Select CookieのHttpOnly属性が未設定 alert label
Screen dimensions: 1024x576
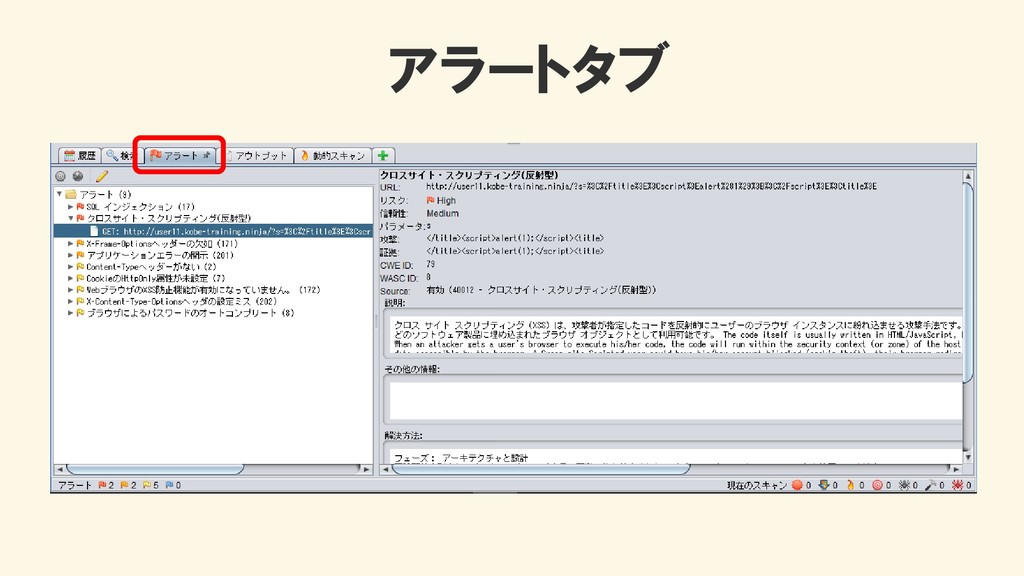pos(155,278)
